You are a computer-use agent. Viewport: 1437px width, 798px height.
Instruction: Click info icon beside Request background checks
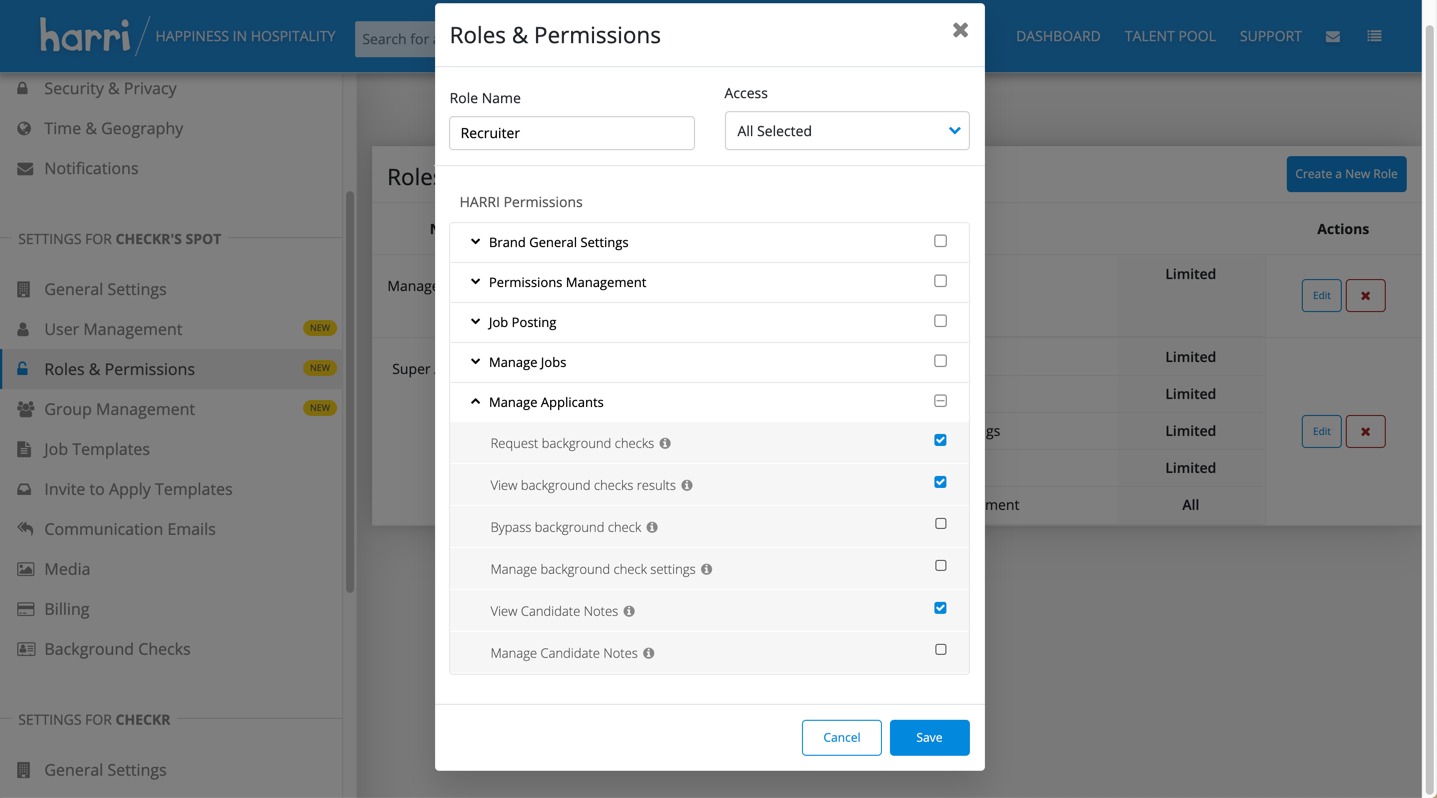click(x=665, y=443)
